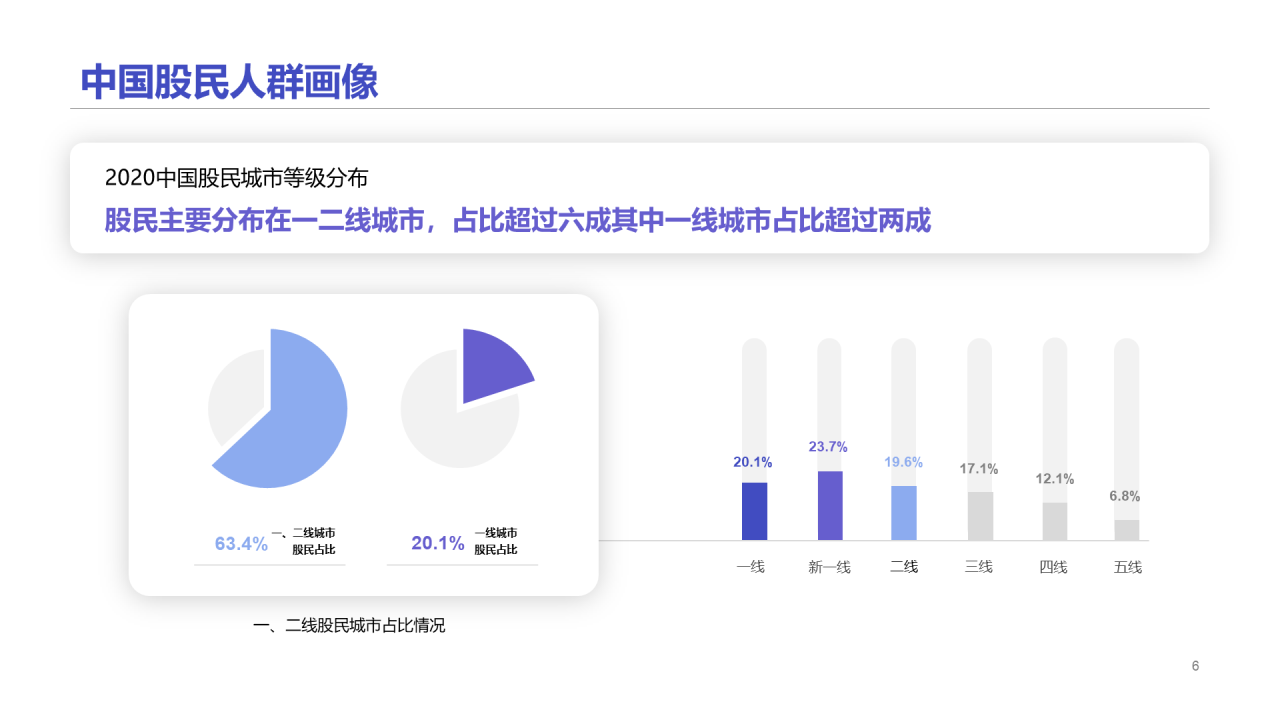Click the purple headline about 一二线城市
Viewport: 1280px width, 720px height.
(x=517, y=221)
